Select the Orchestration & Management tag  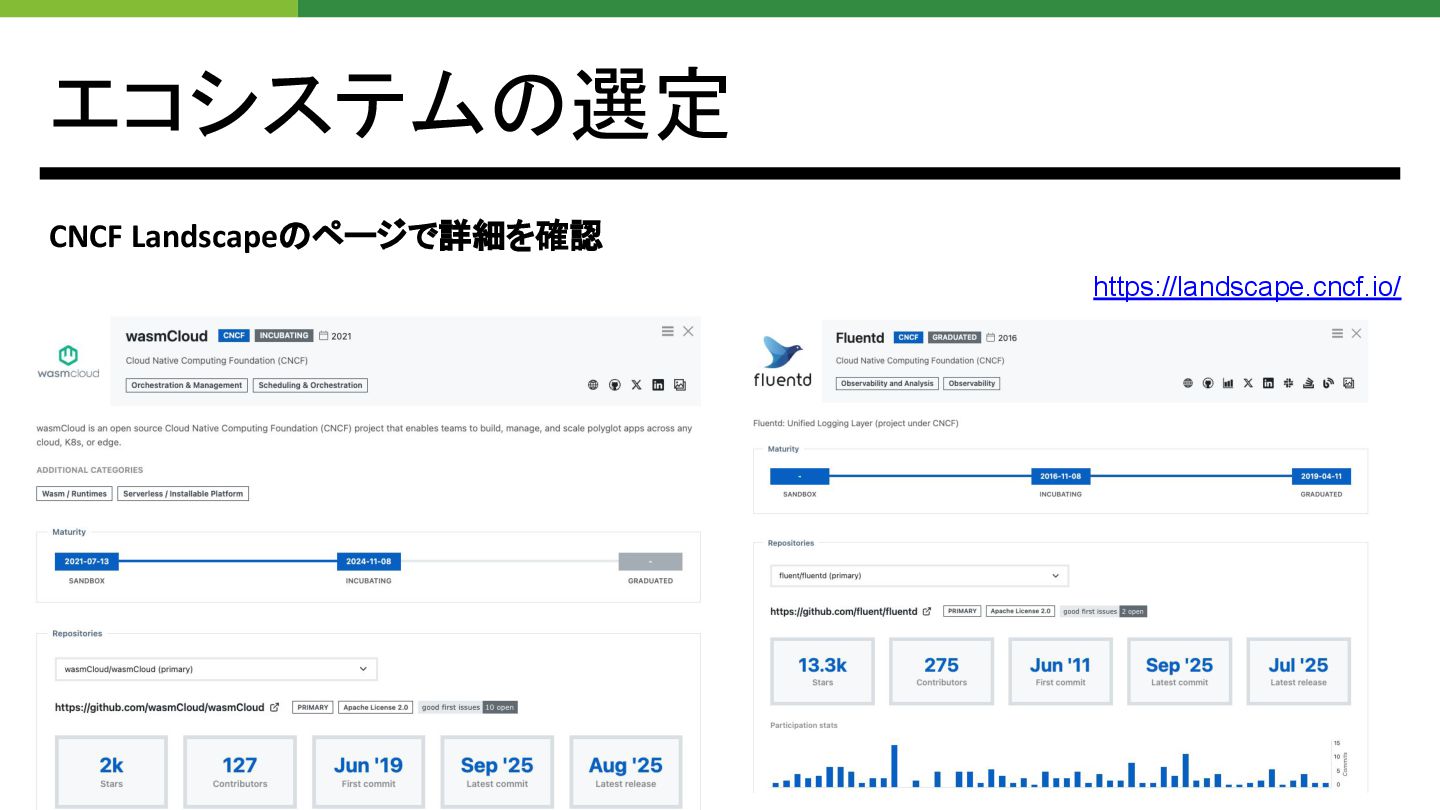coord(187,385)
